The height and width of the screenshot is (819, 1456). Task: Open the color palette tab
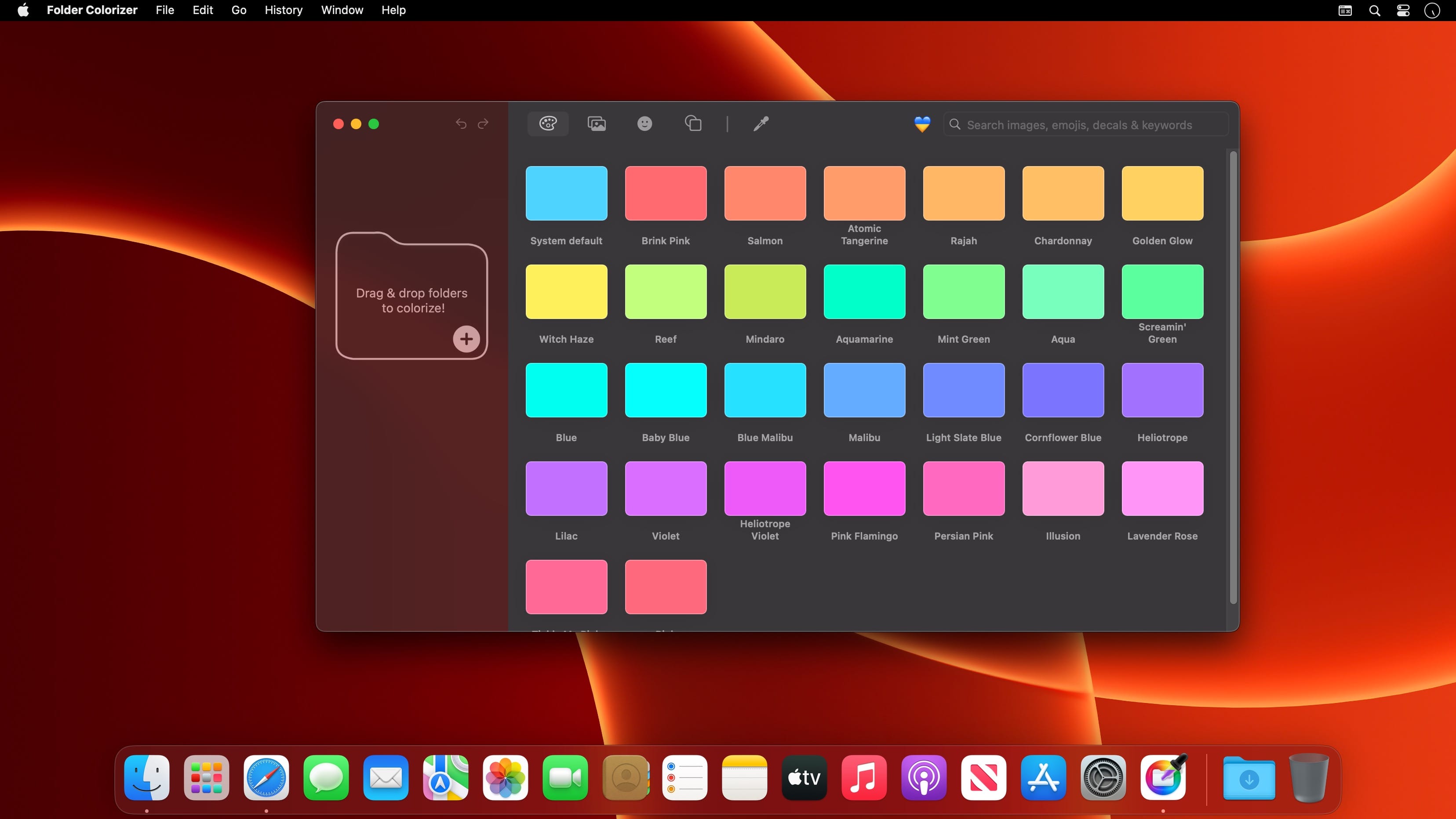(548, 123)
